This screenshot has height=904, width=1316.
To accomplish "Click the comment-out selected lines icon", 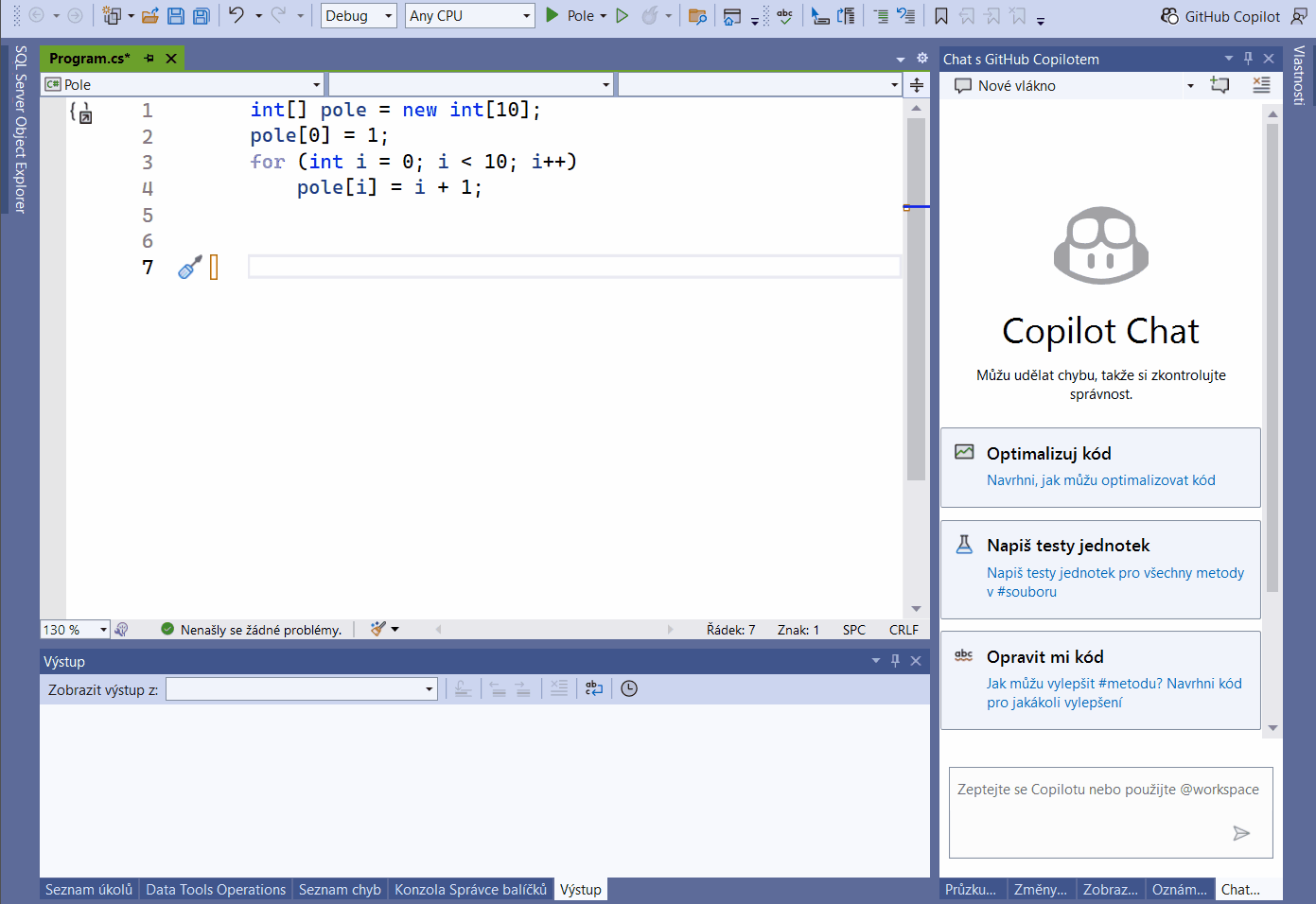I will point(880,16).
